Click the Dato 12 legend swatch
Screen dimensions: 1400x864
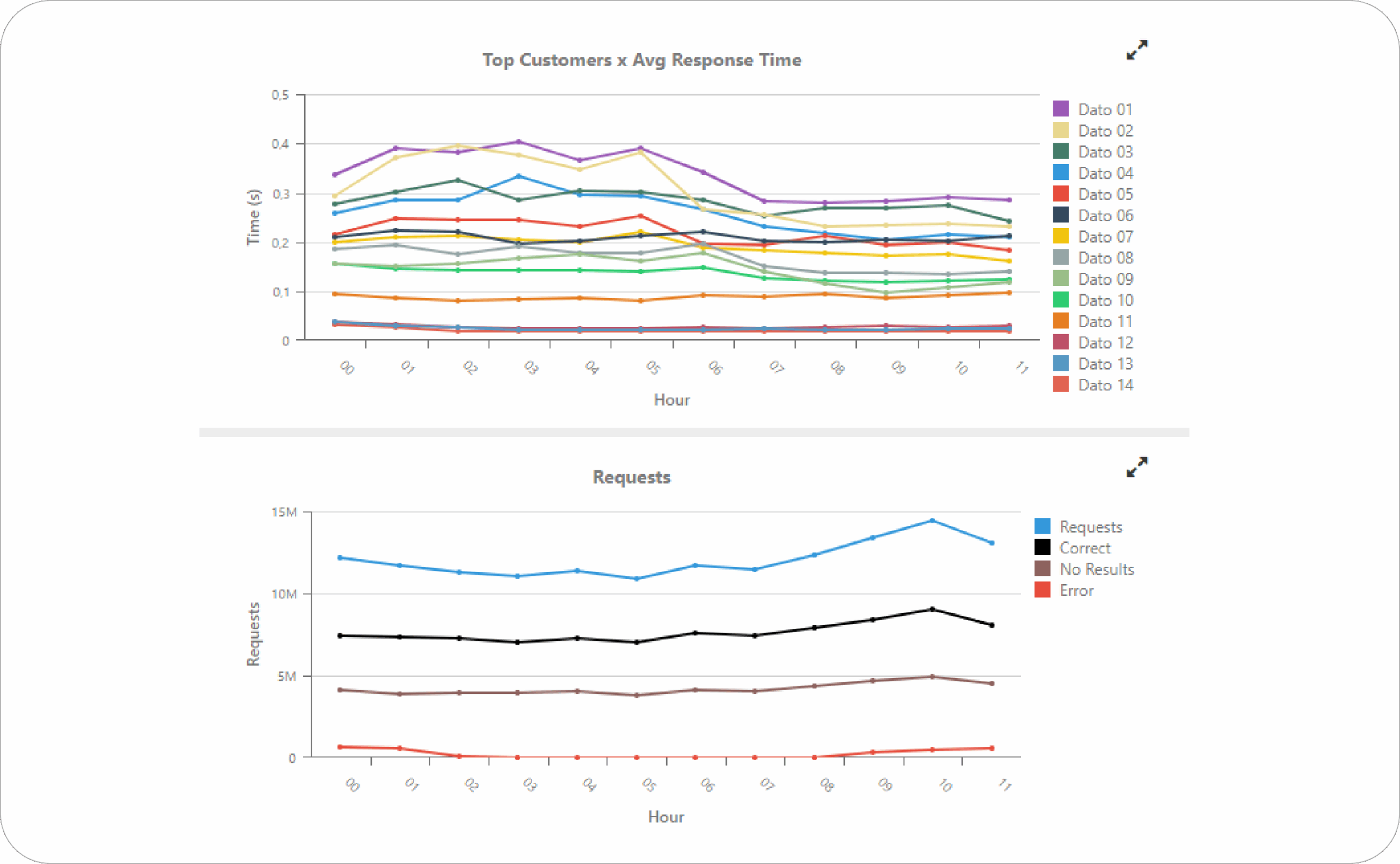pyautogui.click(x=1060, y=342)
